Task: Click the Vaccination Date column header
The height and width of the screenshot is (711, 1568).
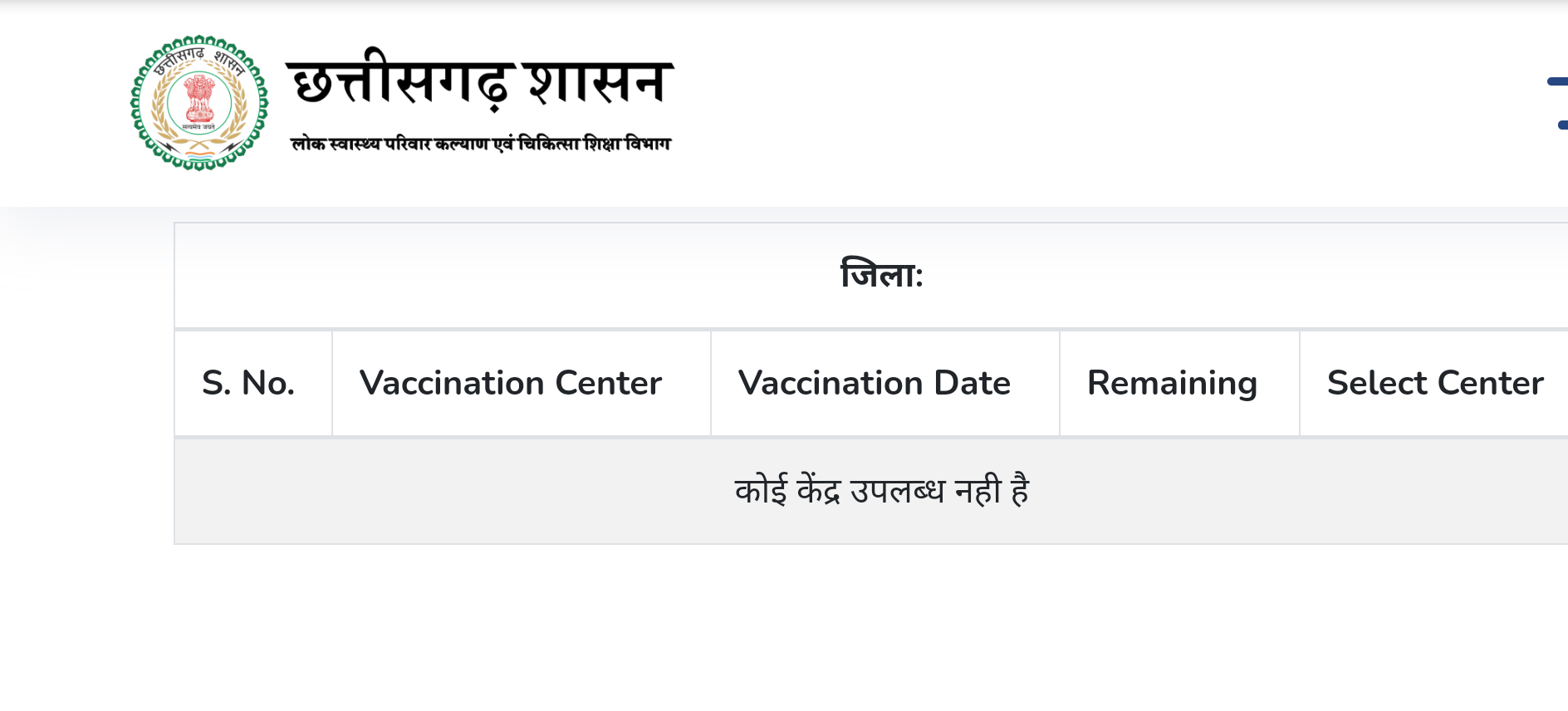Action: point(875,383)
